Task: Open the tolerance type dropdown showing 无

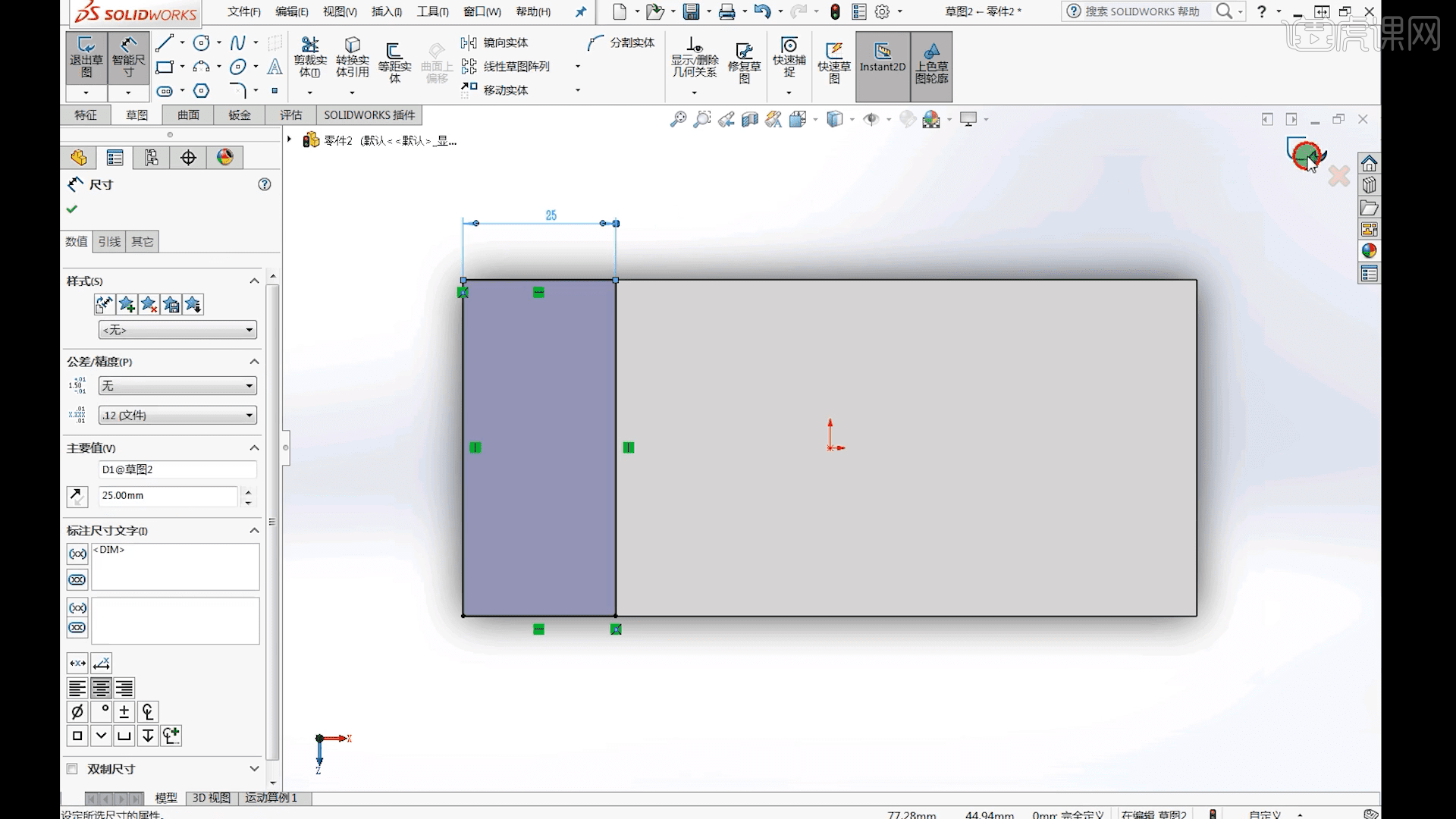Action: tap(176, 385)
